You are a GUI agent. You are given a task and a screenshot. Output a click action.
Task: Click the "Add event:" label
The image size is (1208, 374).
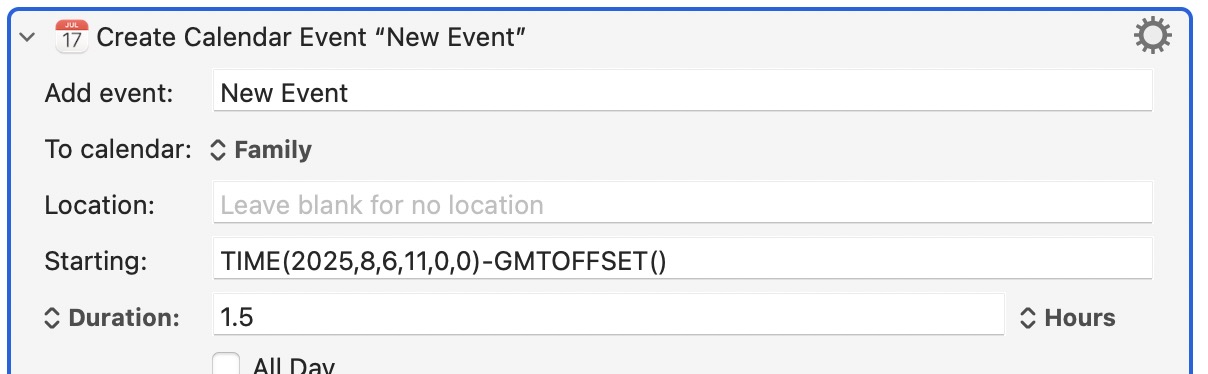click(x=109, y=94)
